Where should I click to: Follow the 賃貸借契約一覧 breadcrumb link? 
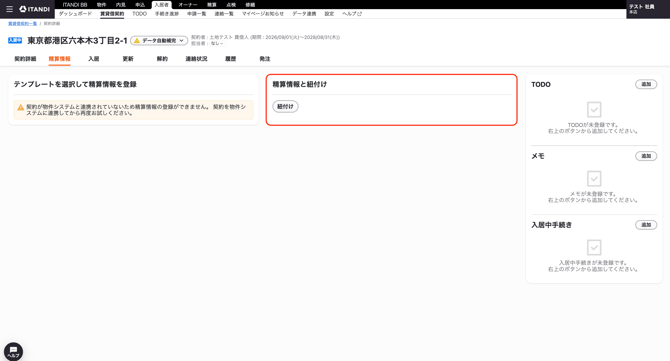[x=23, y=23]
